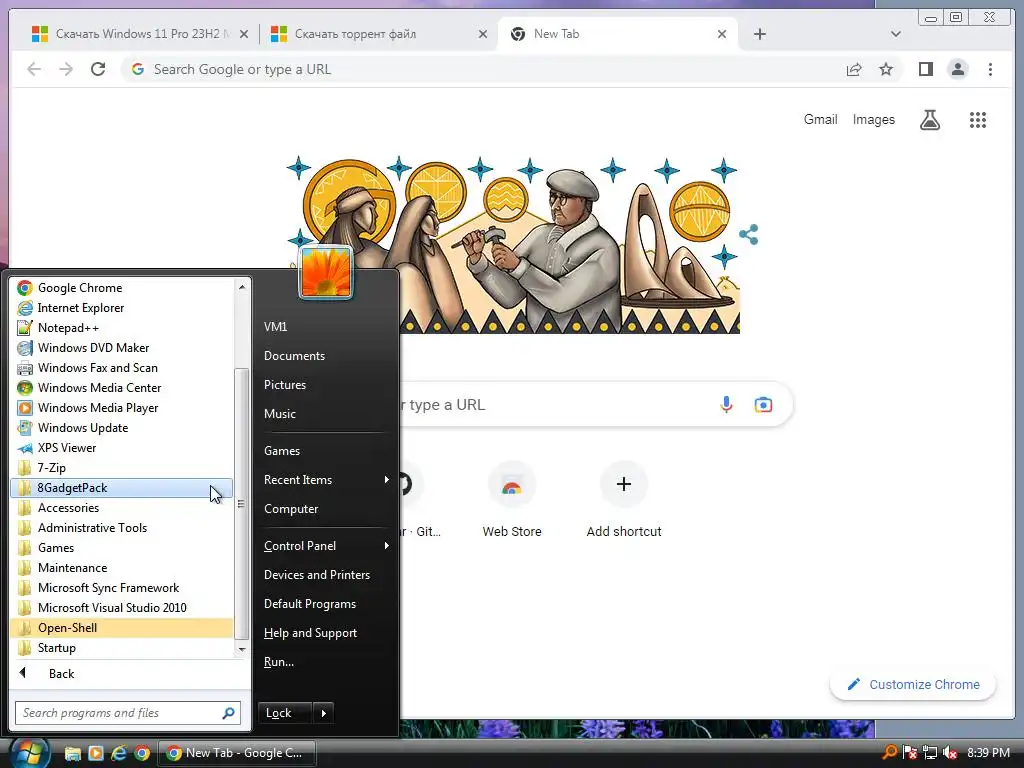Open Gmail link
Viewport: 1024px width, 768px height.
[x=820, y=120]
